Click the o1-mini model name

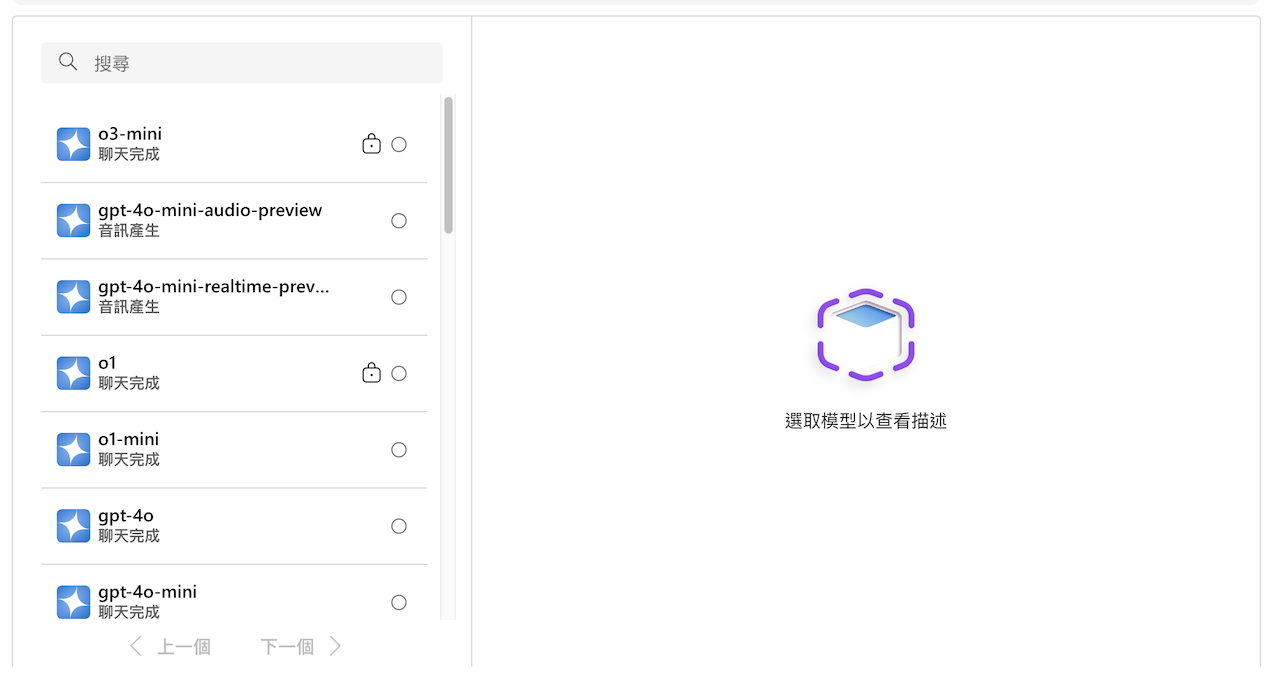pos(129,439)
